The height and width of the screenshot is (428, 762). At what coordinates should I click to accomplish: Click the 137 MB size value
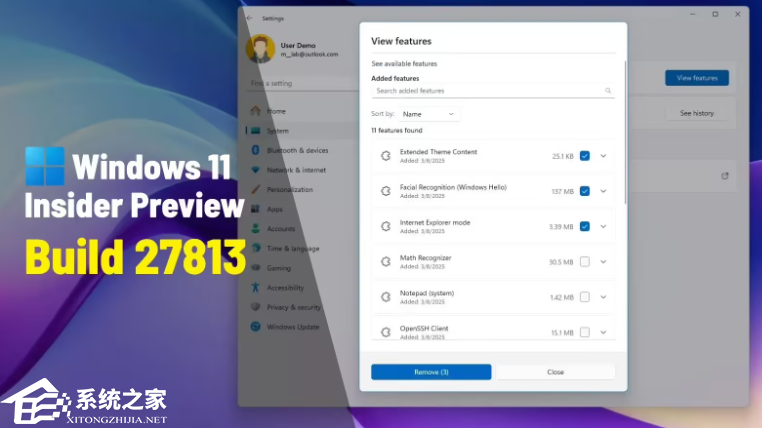(x=563, y=191)
